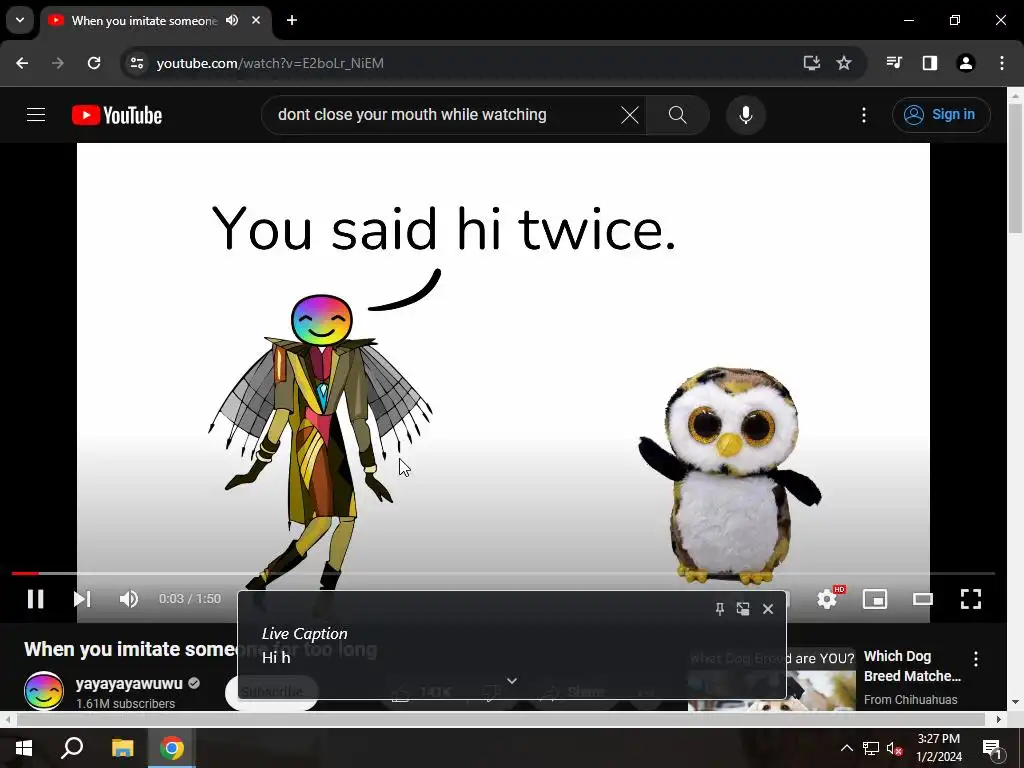
Task: Clear the search query with the X
Action: tap(630, 115)
